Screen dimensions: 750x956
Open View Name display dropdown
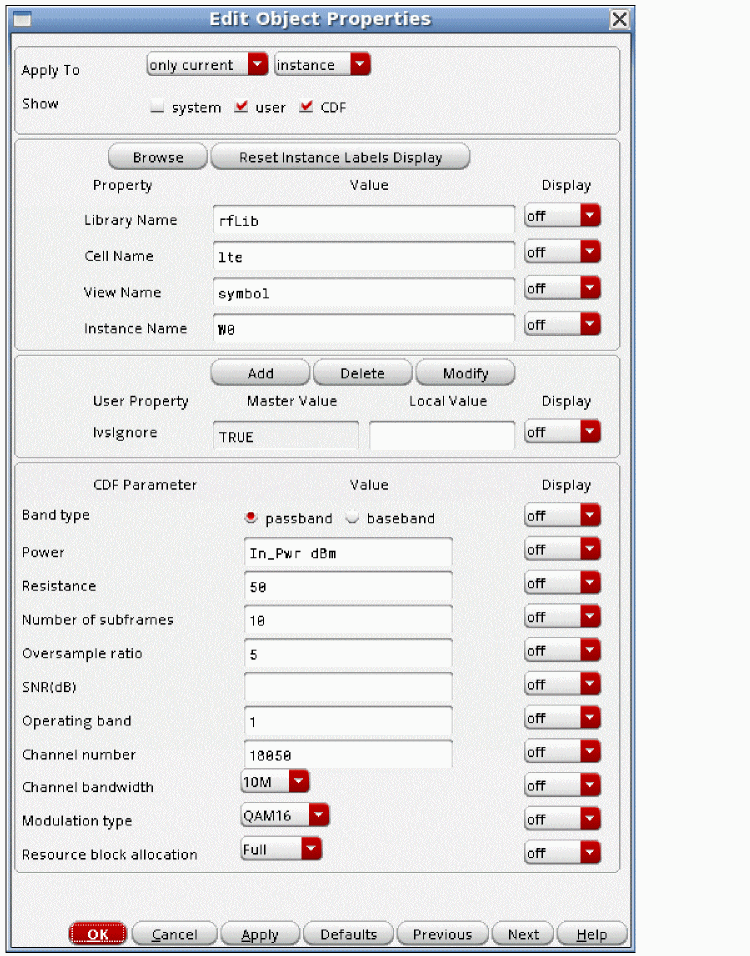[562, 288]
